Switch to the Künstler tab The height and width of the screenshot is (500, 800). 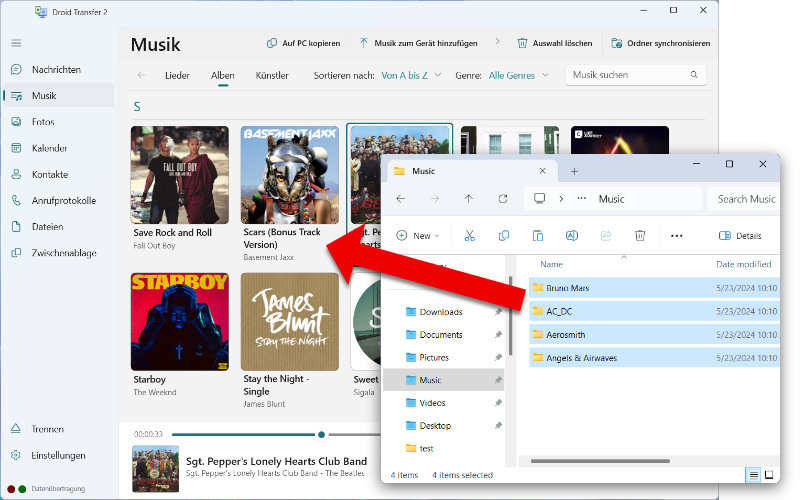(272, 76)
